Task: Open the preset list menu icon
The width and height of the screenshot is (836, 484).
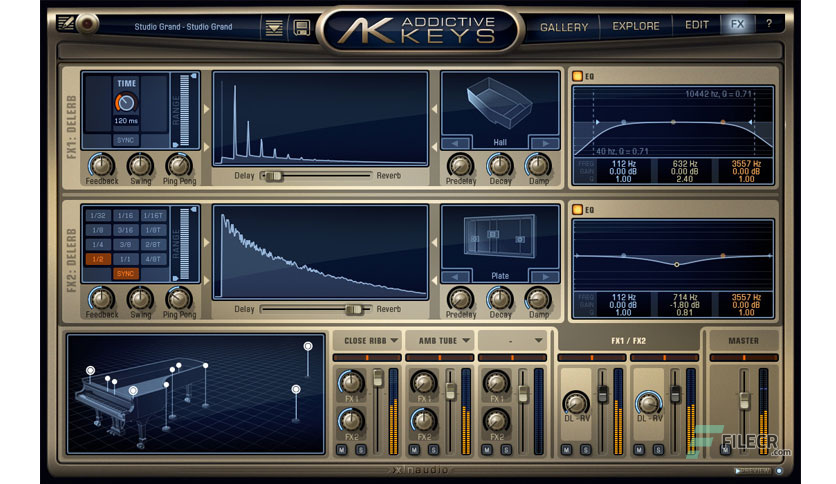Action: pyautogui.click(x=274, y=27)
